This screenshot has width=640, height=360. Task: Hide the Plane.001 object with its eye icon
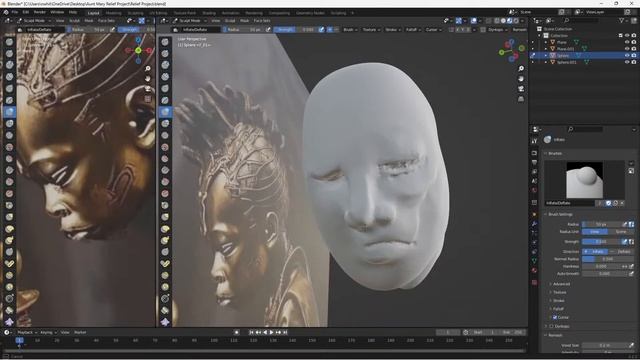tap(627, 49)
